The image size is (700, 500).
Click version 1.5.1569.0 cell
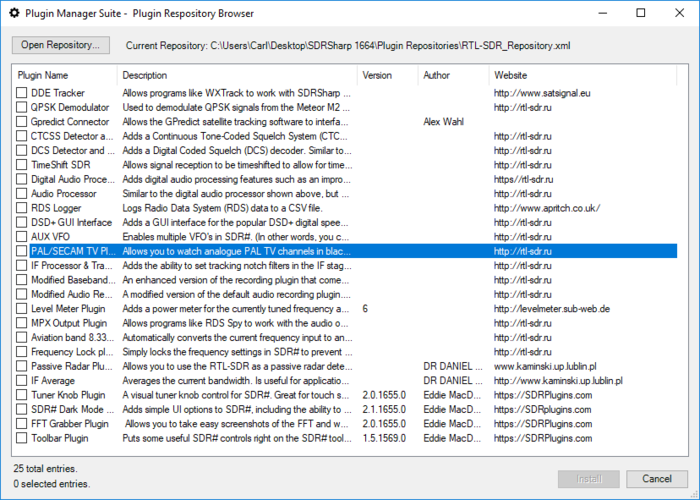(x=384, y=438)
